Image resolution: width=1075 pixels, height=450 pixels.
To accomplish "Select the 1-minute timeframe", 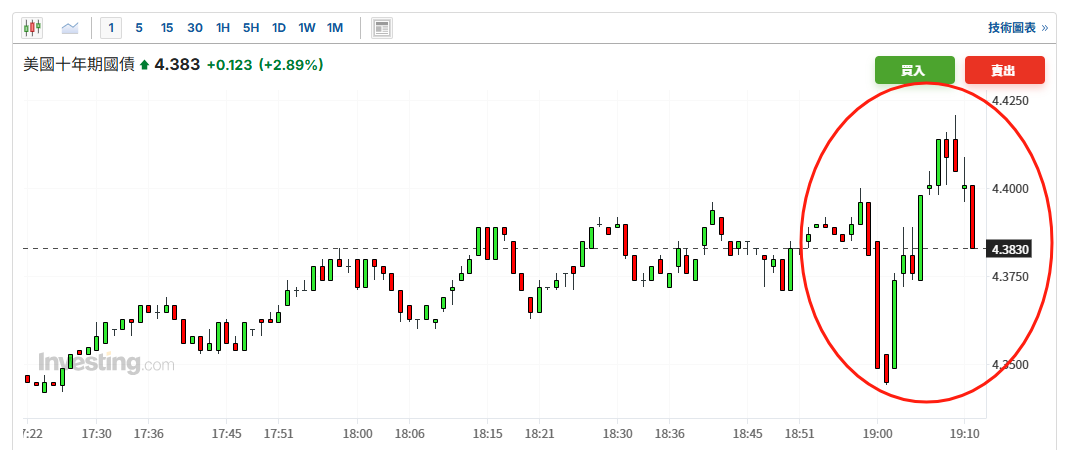I will pos(112,28).
